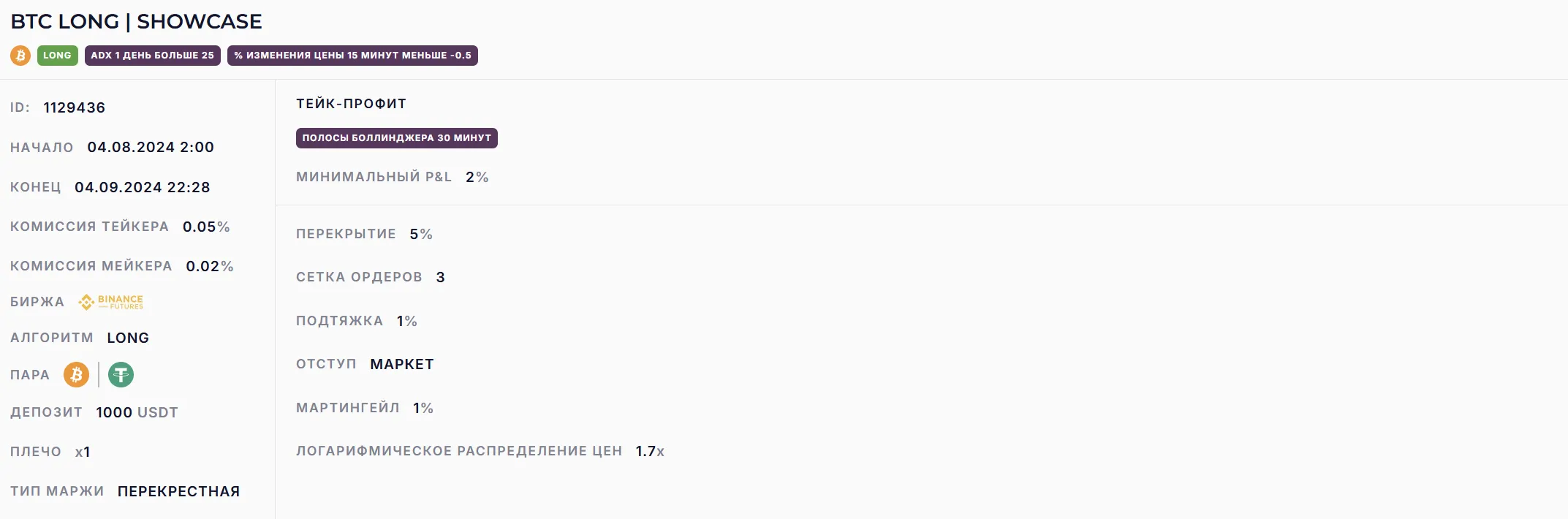Click the Bitcoin icon under the title

click(20, 56)
